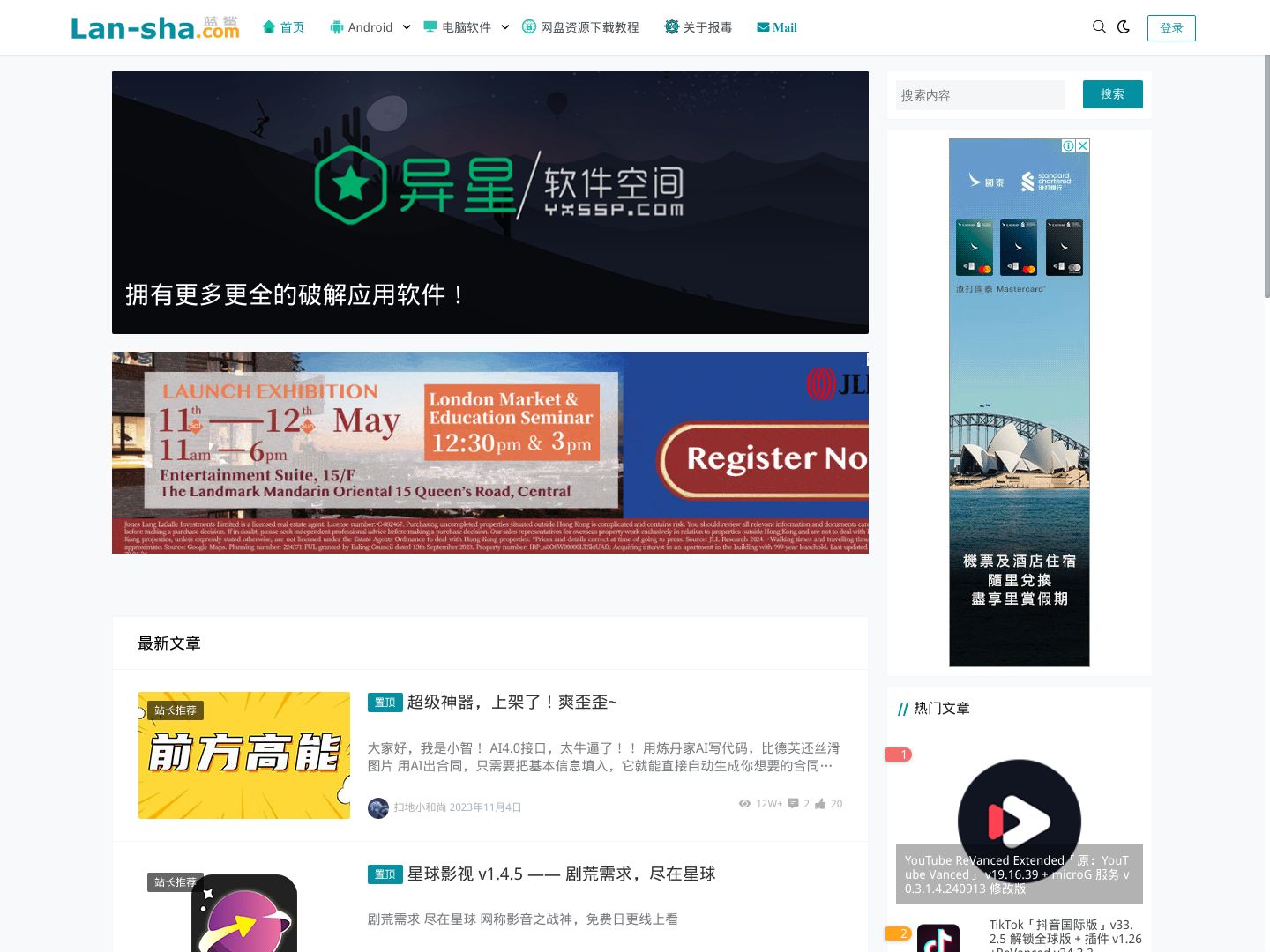The image size is (1270, 952).
Task: Click article excerpt starting 大家好，我是小智
Action: click(604, 757)
